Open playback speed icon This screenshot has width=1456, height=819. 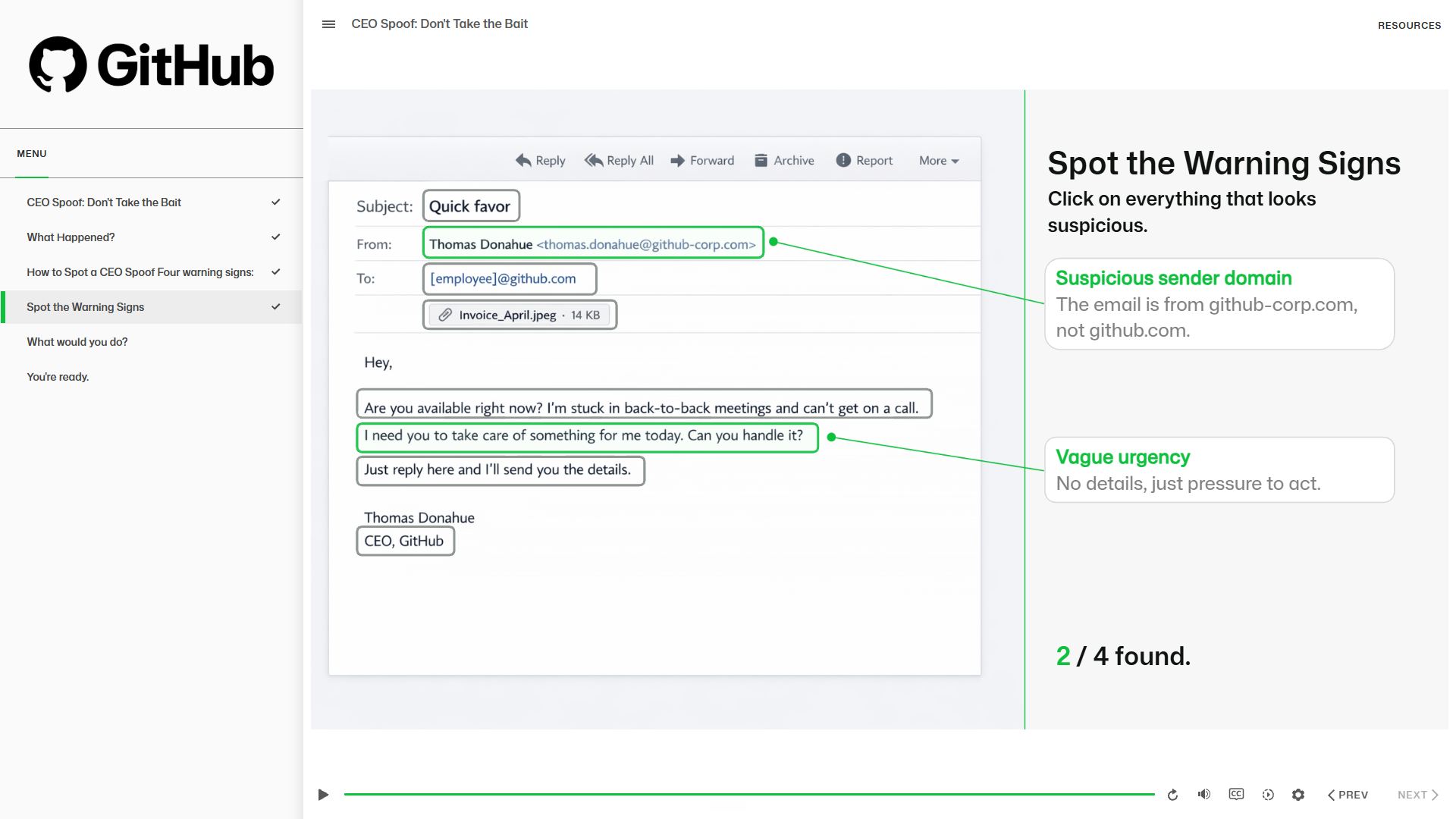coord(1268,795)
